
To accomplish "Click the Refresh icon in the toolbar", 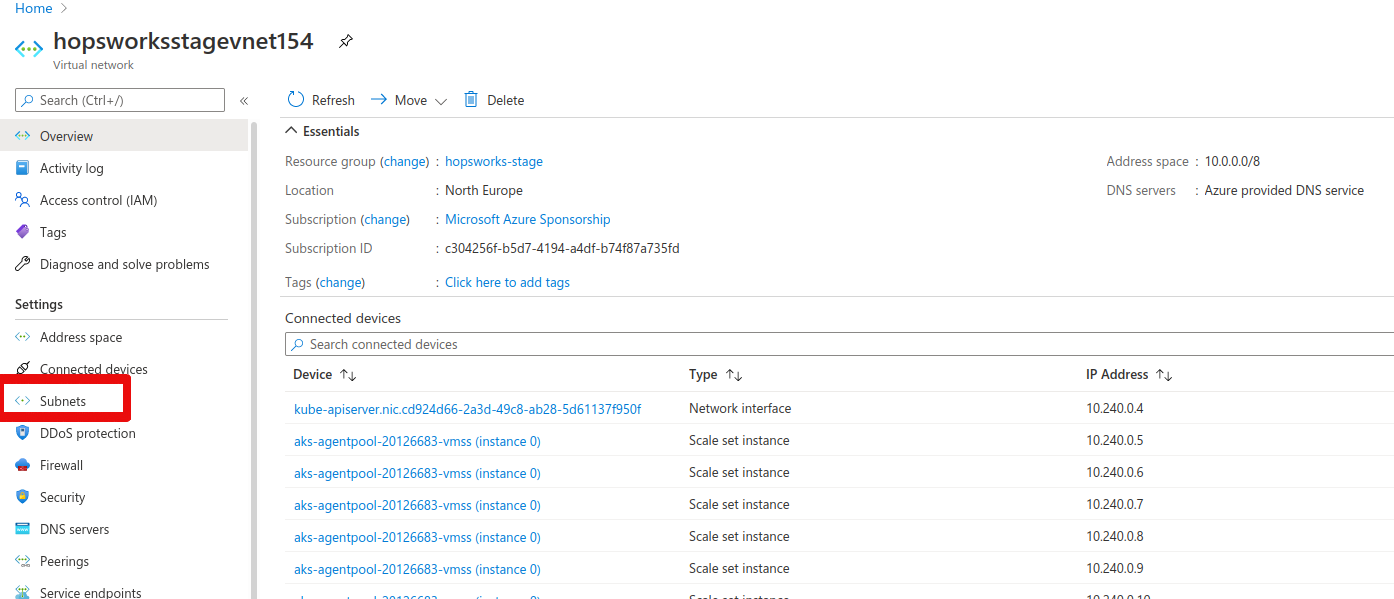I will tap(296, 100).
